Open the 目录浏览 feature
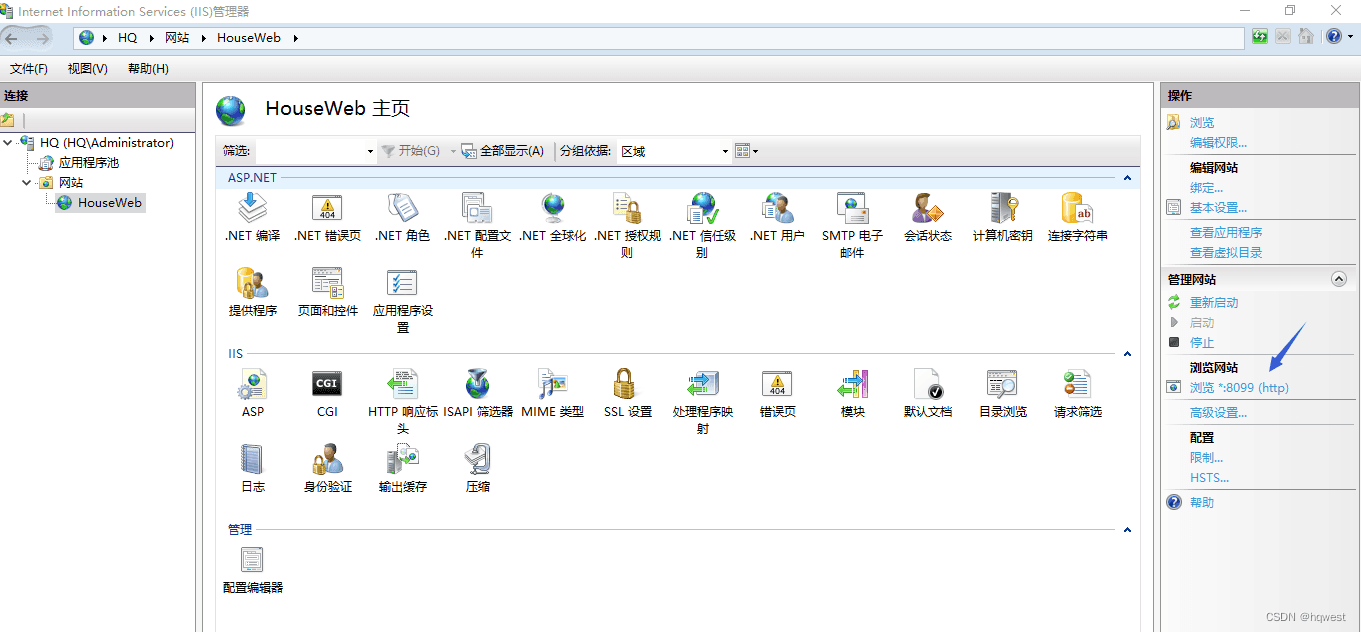Viewport: 1361px width, 632px height. point(1003,393)
